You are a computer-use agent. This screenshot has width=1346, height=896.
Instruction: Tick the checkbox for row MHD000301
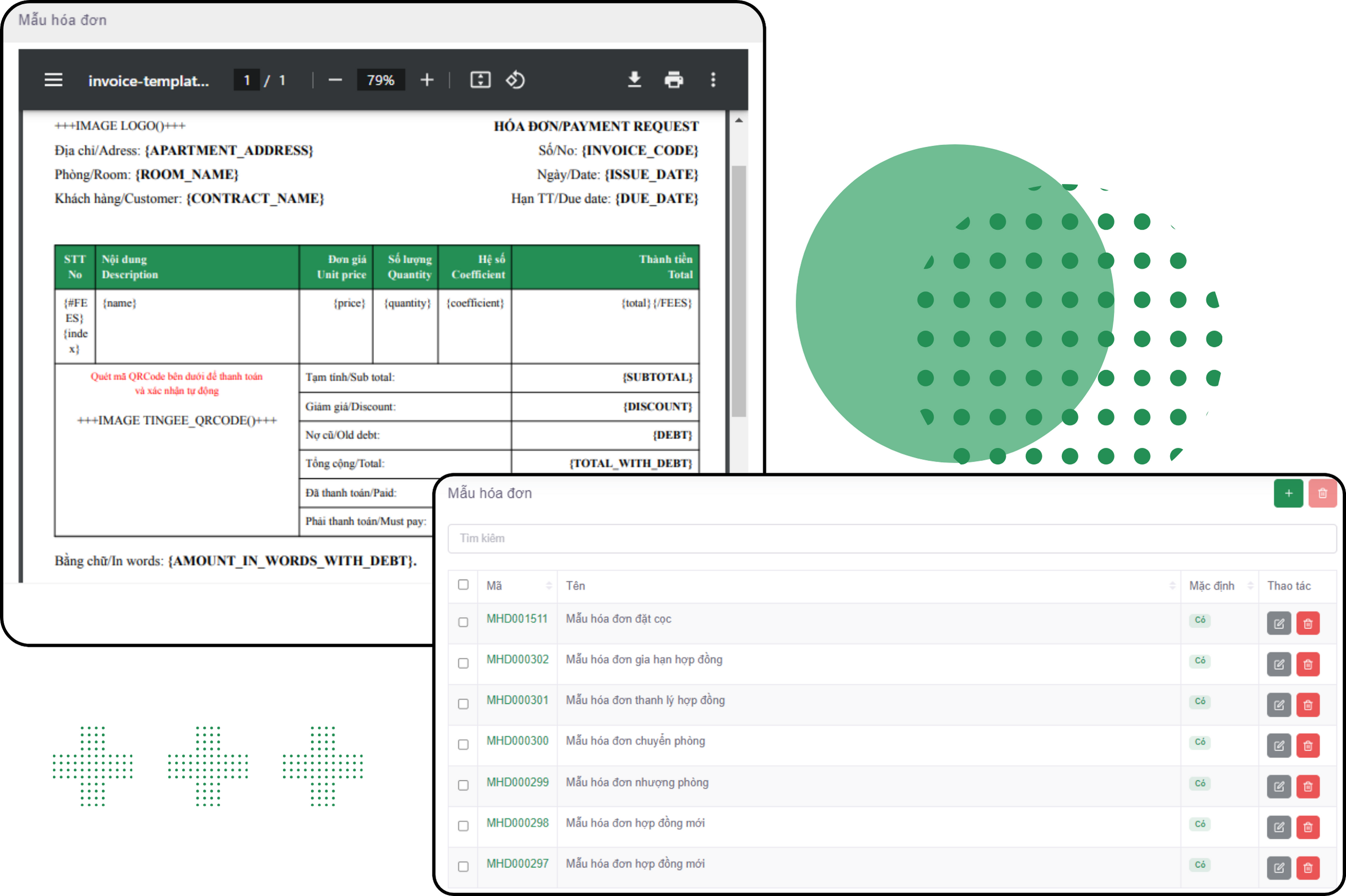pyautogui.click(x=463, y=704)
